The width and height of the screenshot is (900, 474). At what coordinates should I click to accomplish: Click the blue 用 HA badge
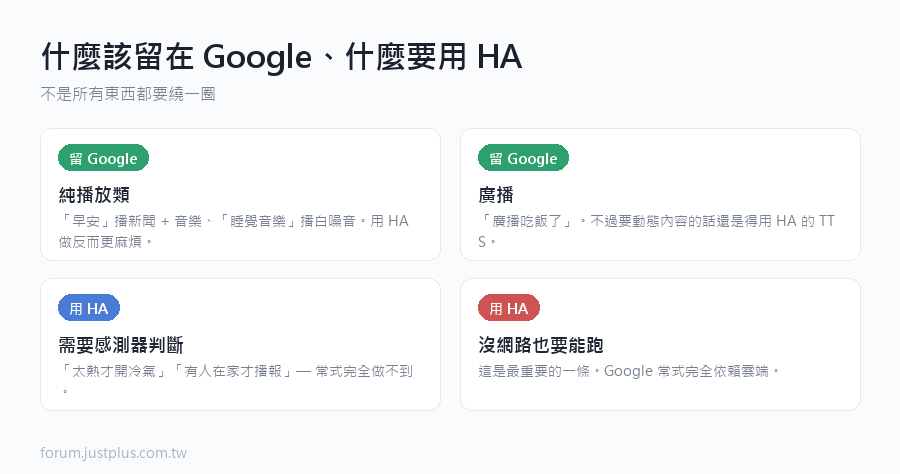pos(89,308)
